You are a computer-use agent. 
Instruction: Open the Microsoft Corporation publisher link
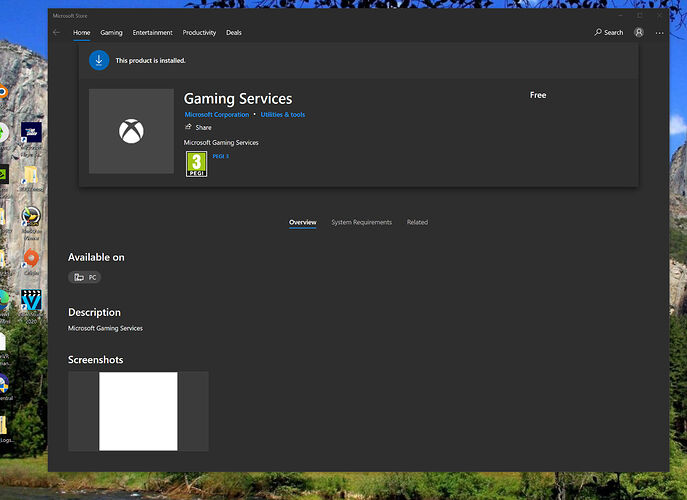(x=217, y=115)
